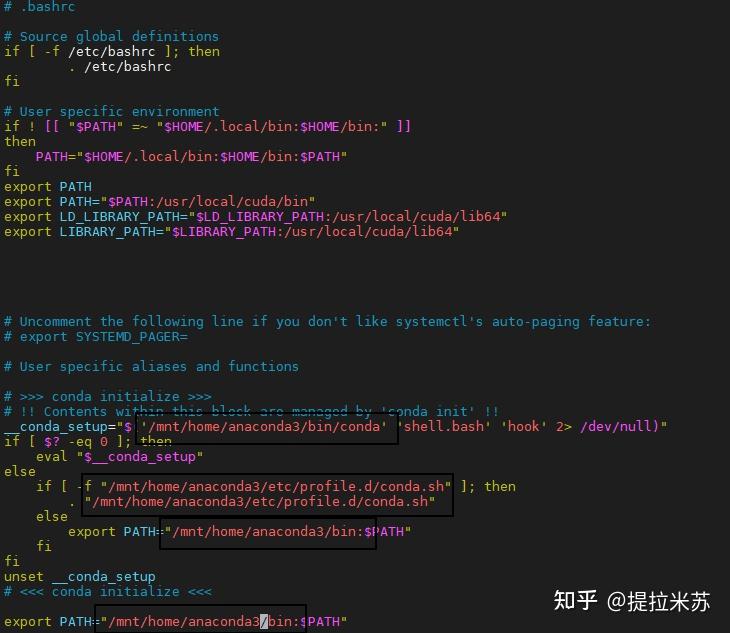Click the 知乎 @提拉米苏 watermark

point(632,601)
